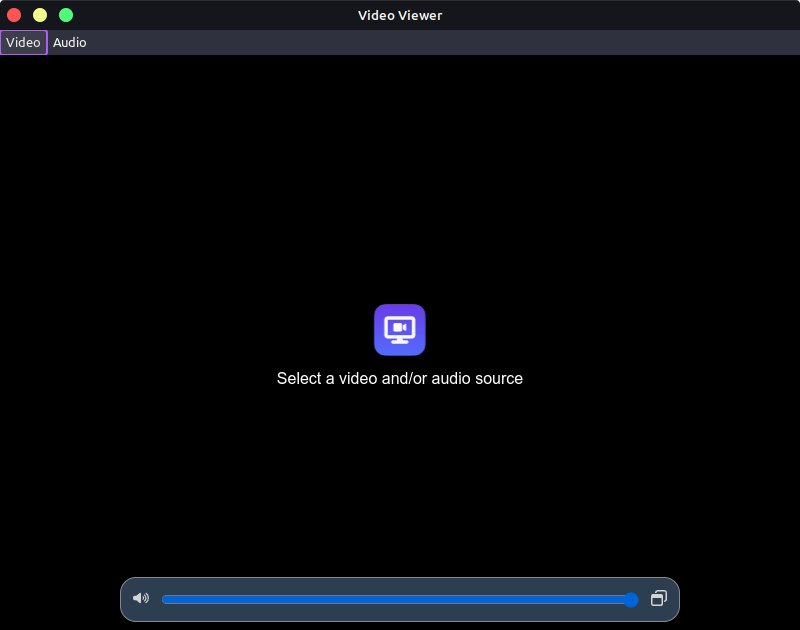Screen dimensions: 800x630
Task: Click the "Video Viewer" window title
Action: click(400, 15)
